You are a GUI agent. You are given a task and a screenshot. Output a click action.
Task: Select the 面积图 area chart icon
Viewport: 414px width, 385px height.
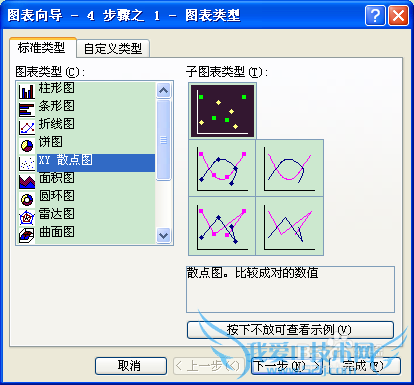pyautogui.click(x=27, y=181)
